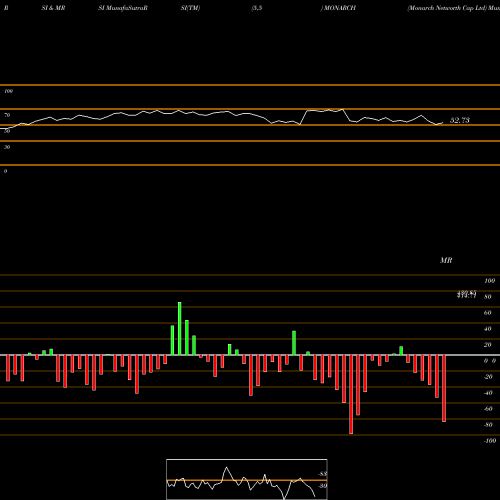Click the 30 level label on RSI axis

(x=7, y=147)
